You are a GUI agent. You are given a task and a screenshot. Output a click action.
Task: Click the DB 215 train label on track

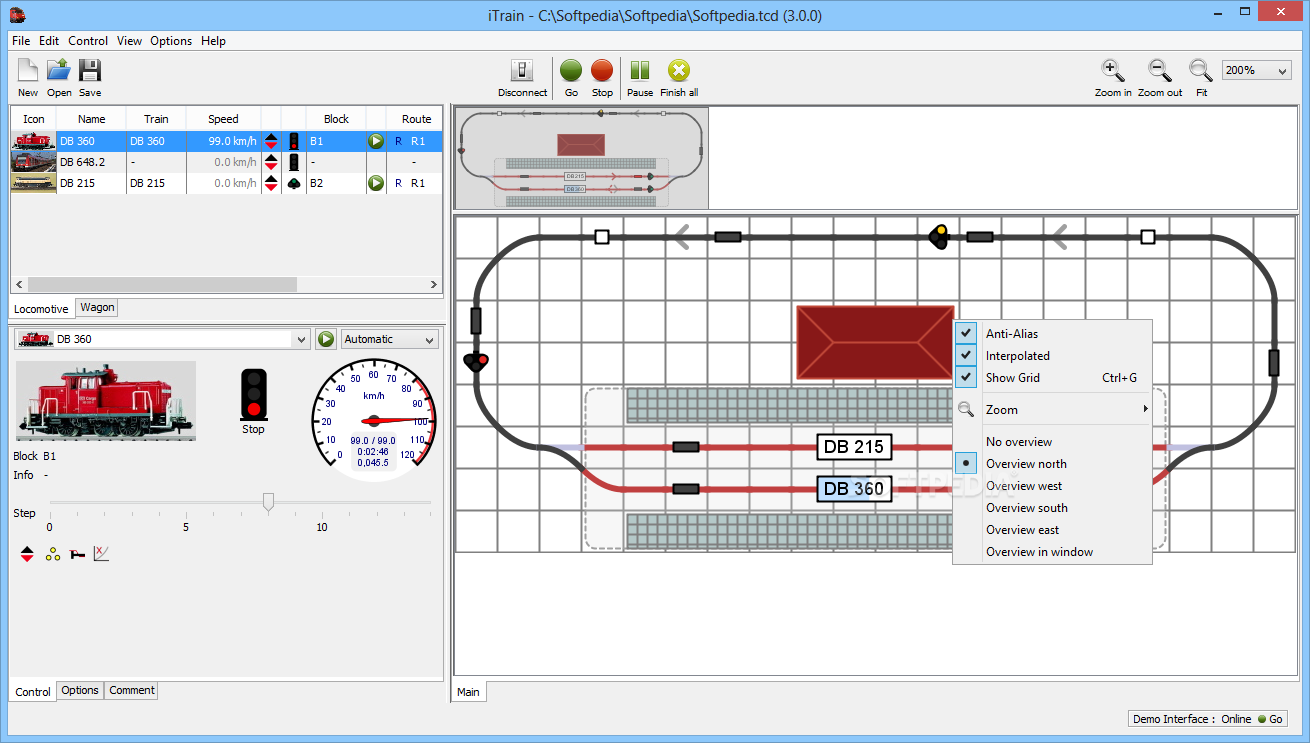pyautogui.click(x=854, y=447)
